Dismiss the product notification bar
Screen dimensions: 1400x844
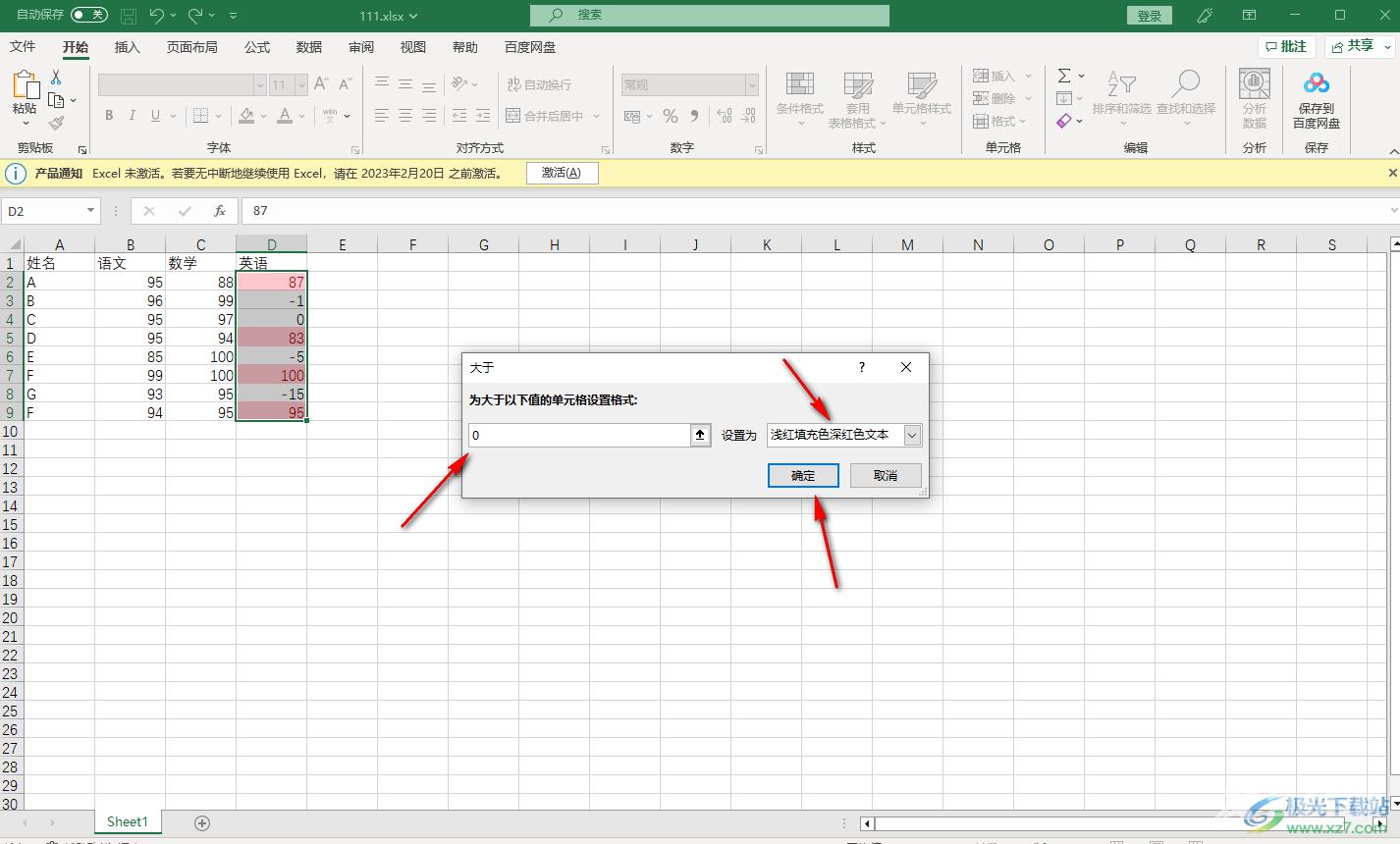[x=1392, y=173]
